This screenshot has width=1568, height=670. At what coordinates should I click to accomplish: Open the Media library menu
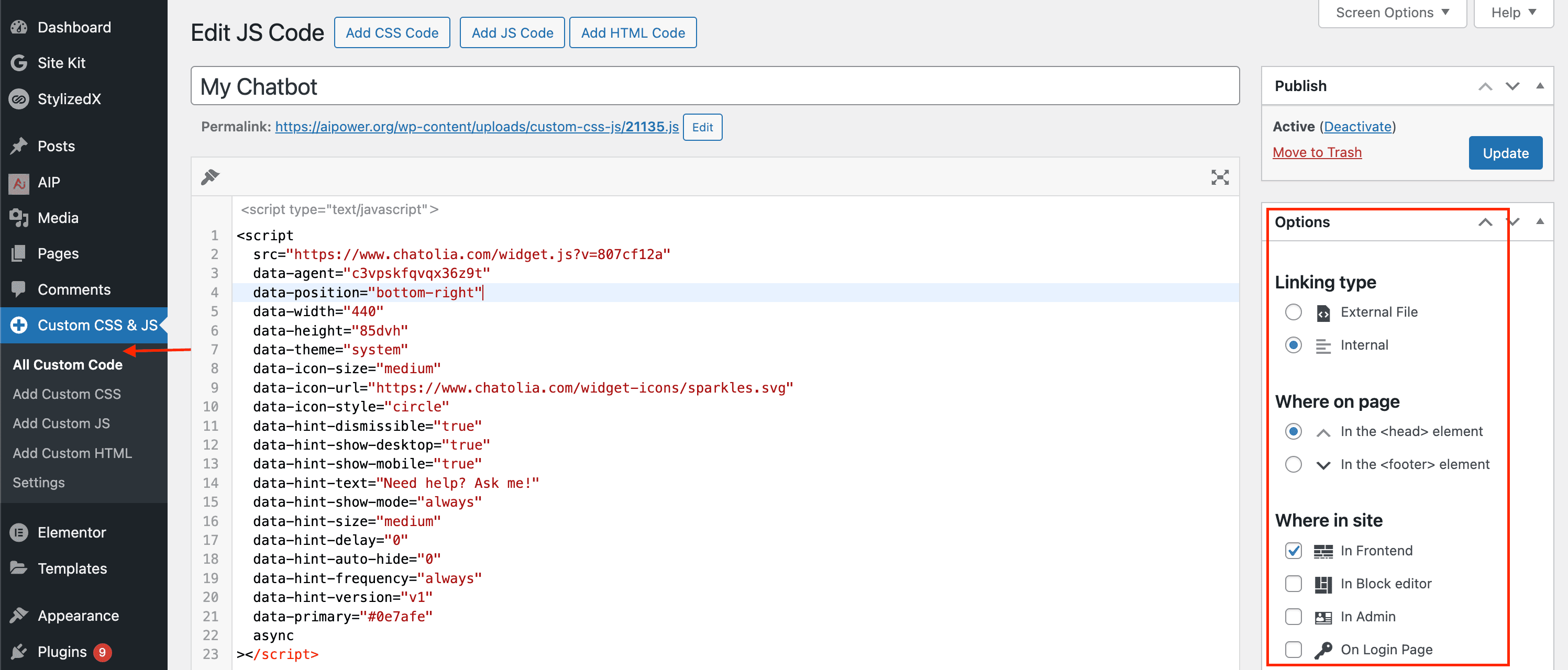(58, 217)
